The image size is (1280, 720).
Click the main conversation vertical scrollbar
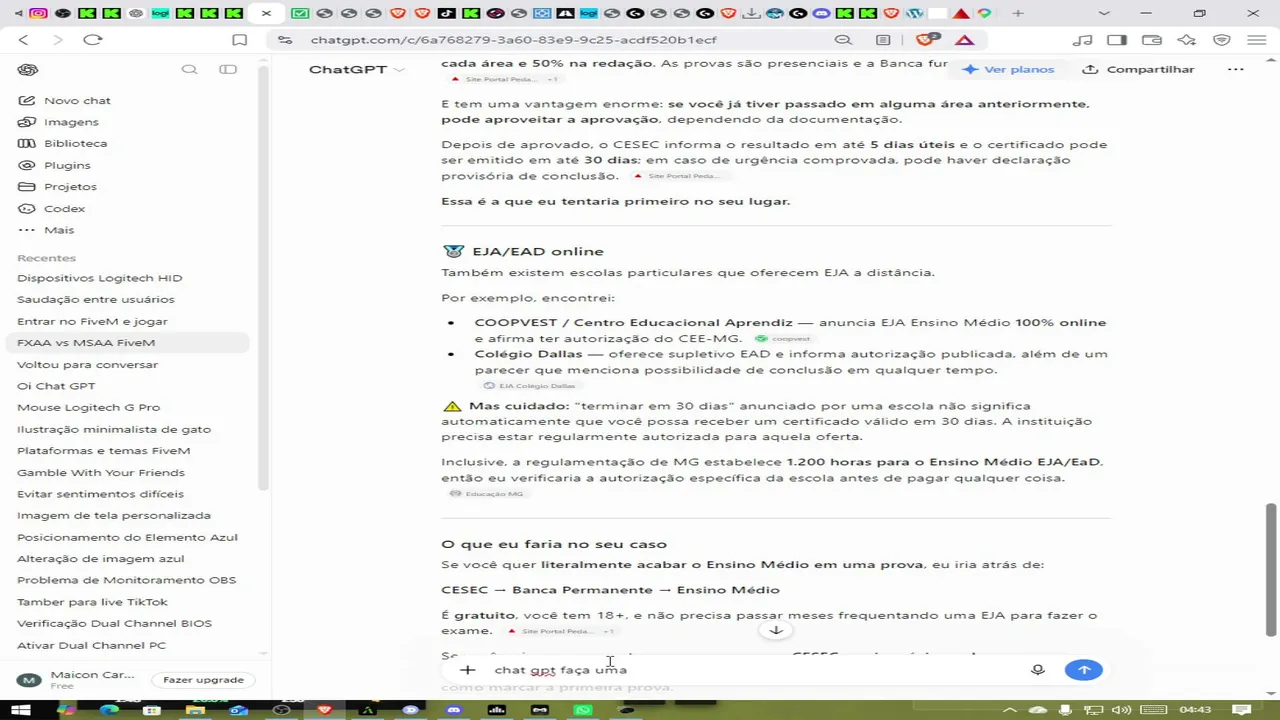coord(1271,568)
